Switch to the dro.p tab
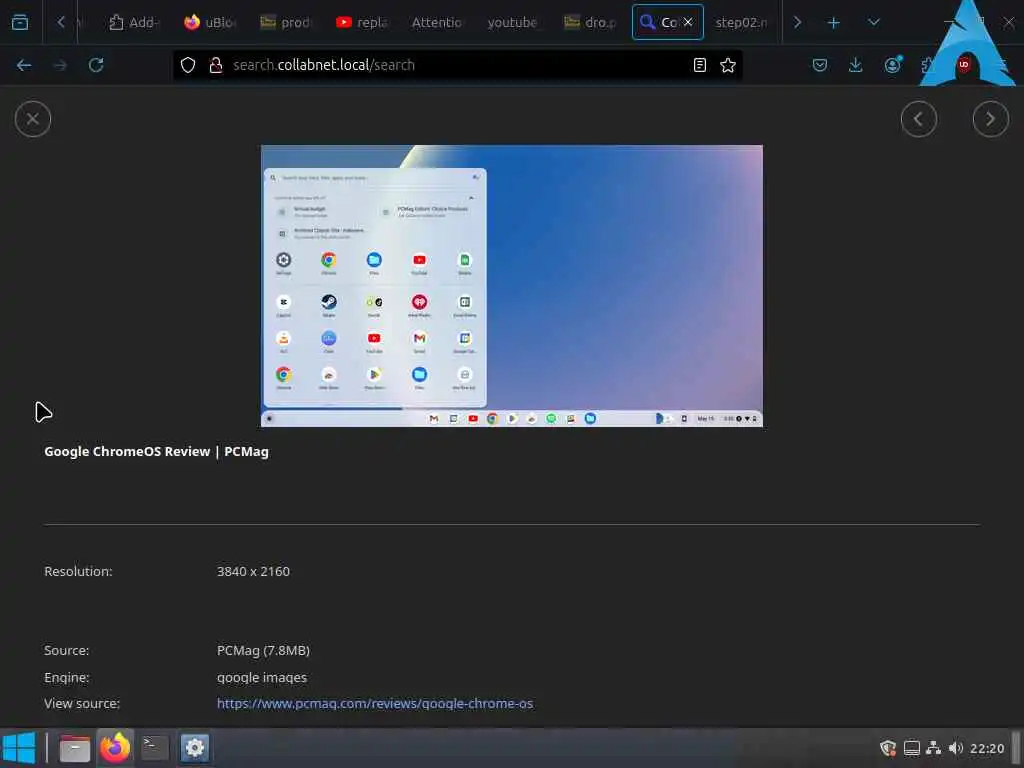The image size is (1024, 768). pos(590,22)
